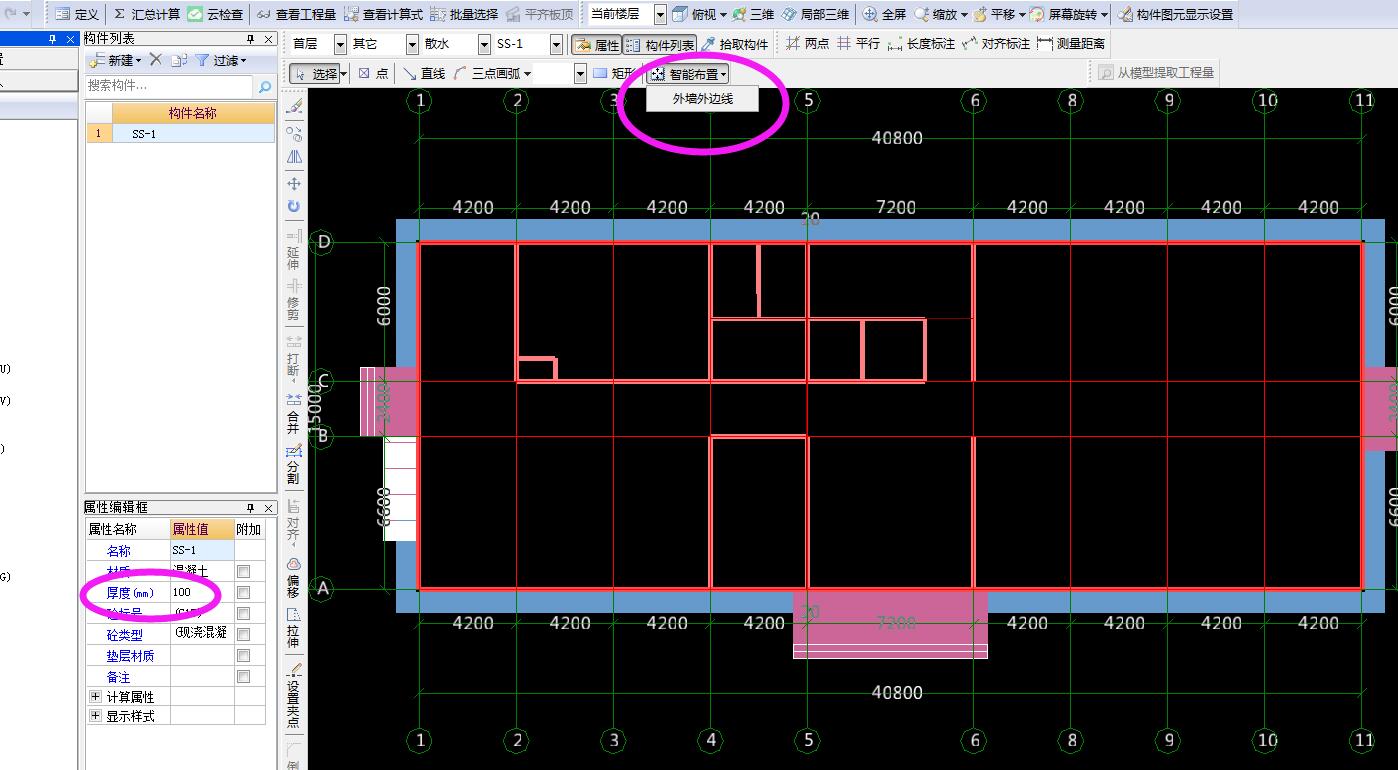1398x770 pixels.
Task: Click the 名称 value SS-1 cell
Action: [x=202, y=550]
